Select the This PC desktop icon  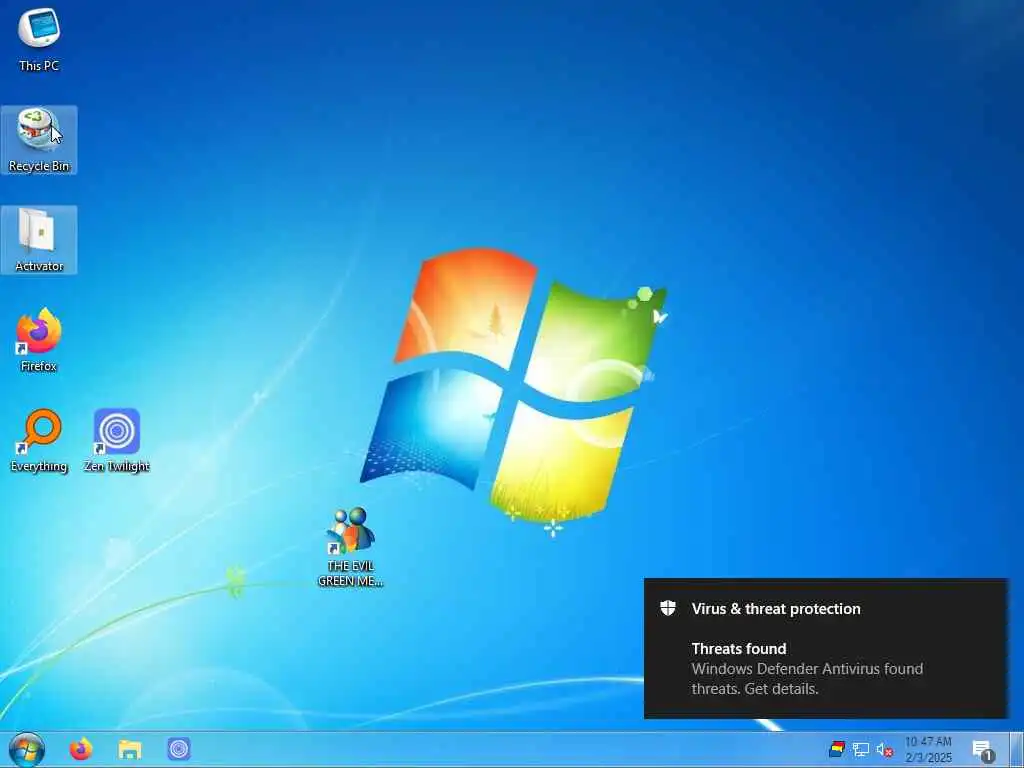point(39,40)
